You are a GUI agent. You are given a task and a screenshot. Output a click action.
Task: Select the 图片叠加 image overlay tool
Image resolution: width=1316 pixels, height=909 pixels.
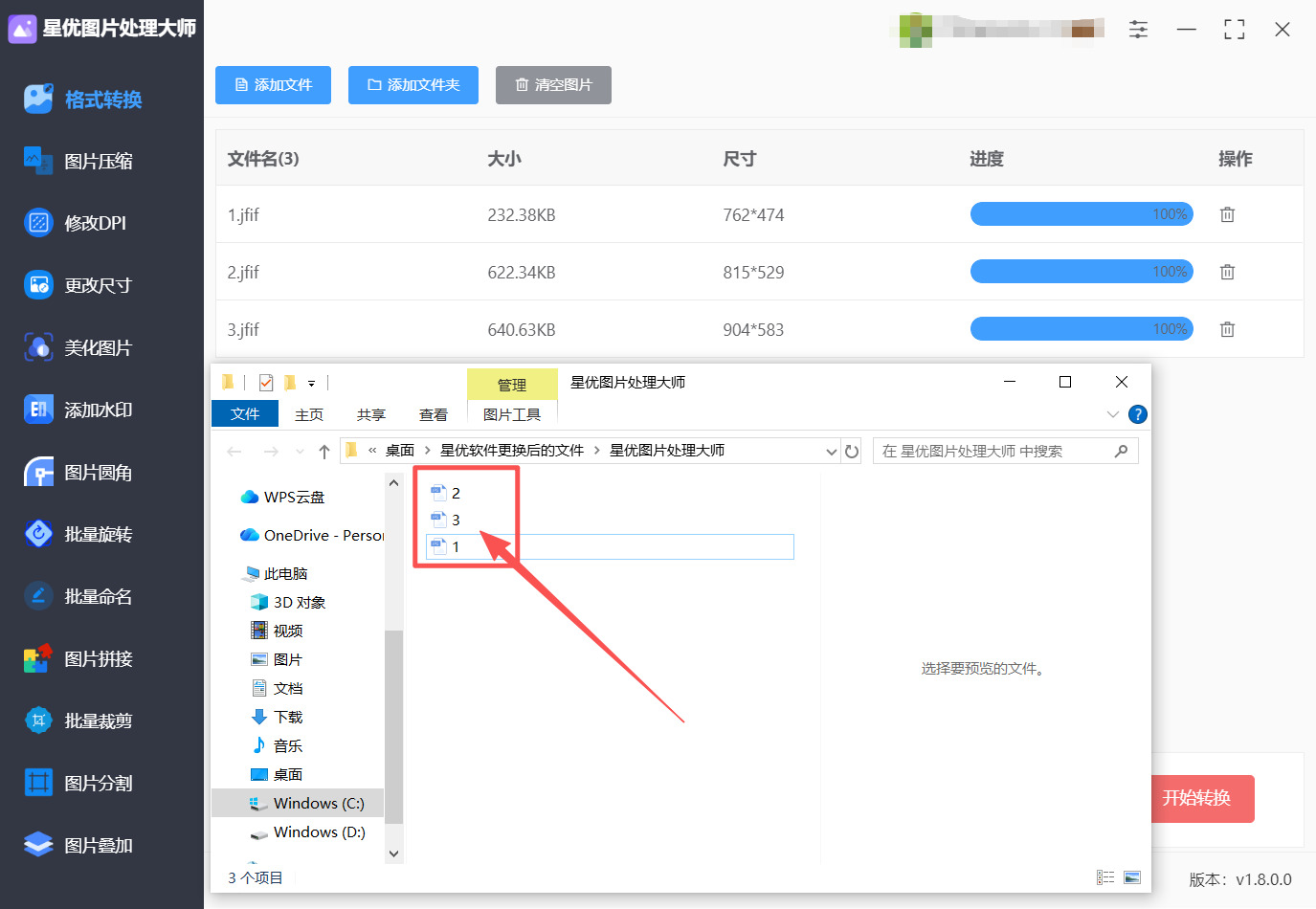coord(78,845)
